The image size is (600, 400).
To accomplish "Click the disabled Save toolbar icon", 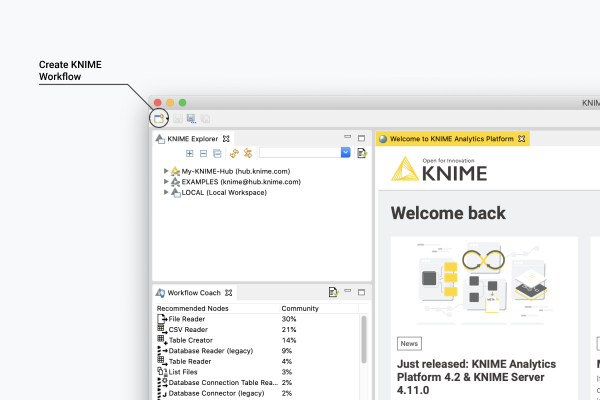I will tap(178, 119).
